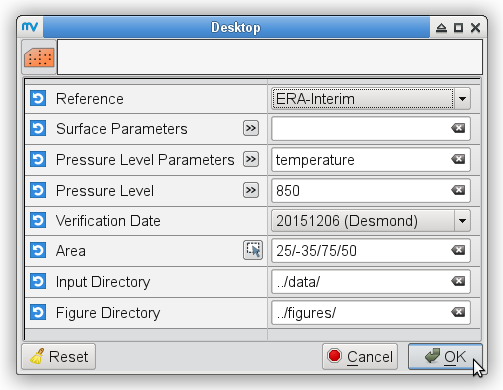Expand the Pressure Level helper list
This screenshot has height=390, width=503.
(251, 190)
